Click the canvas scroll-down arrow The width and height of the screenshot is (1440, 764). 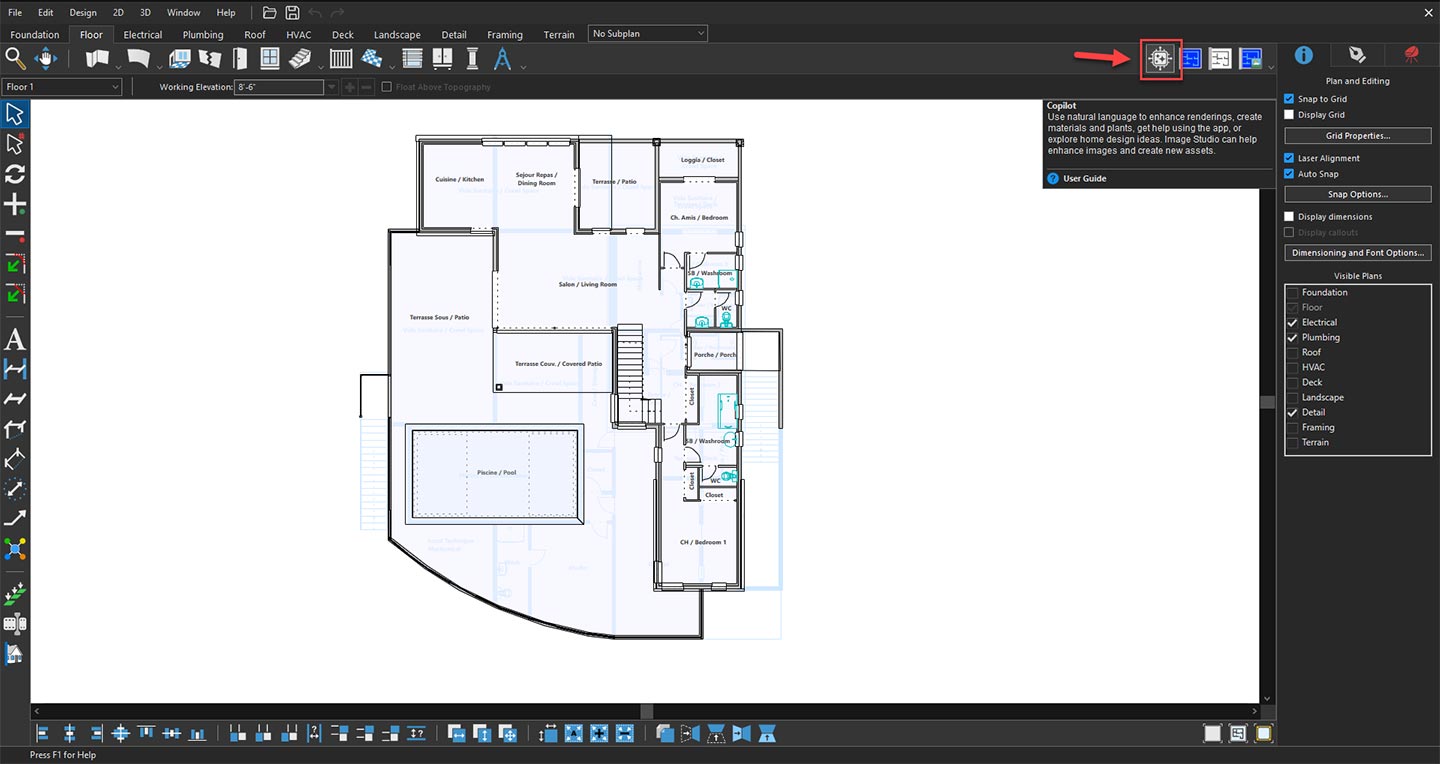1267,699
